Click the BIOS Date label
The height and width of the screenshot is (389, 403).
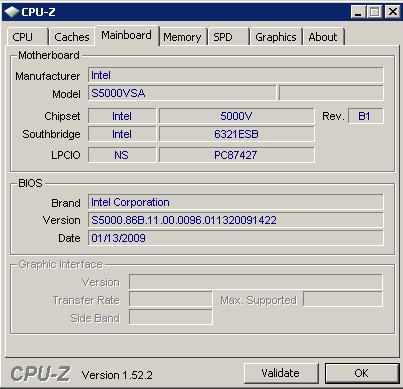pyautogui.click(x=69, y=238)
